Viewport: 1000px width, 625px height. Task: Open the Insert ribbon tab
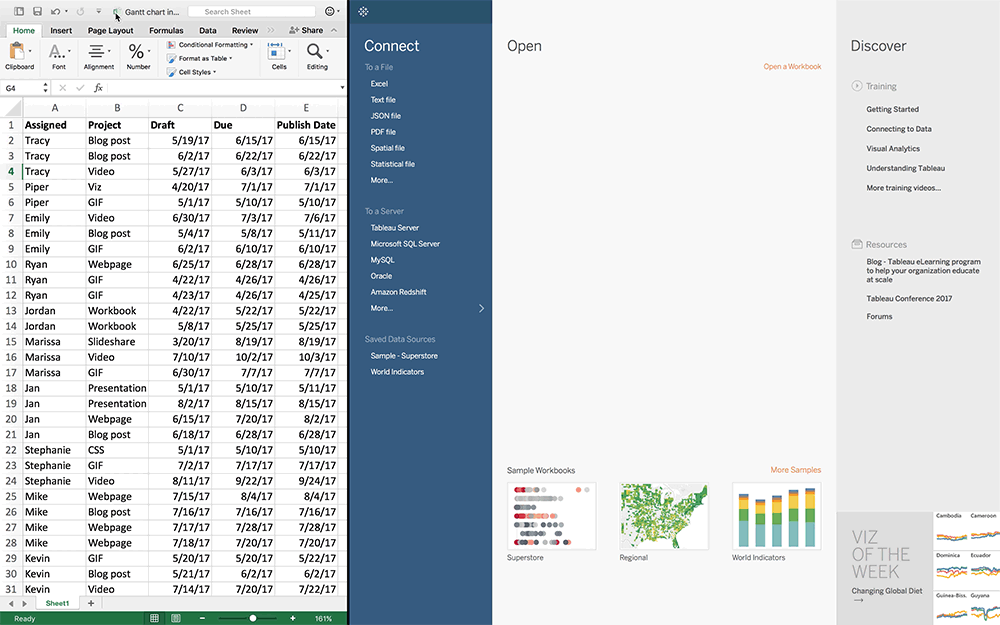click(61, 30)
